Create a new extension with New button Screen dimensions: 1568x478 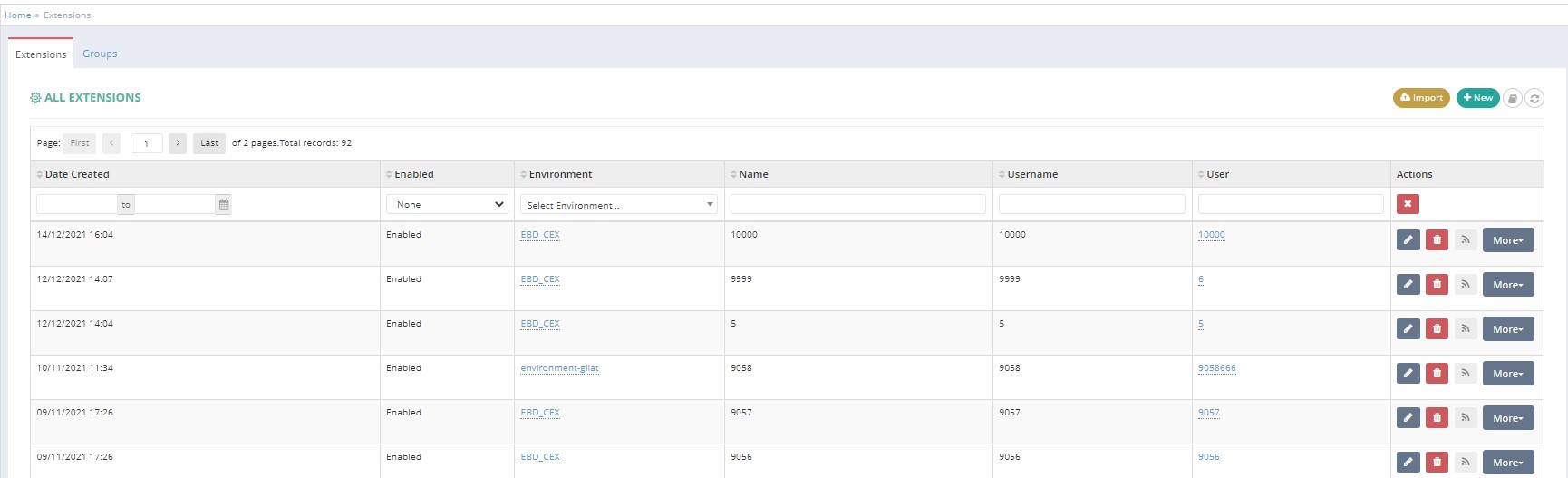tap(1477, 98)
